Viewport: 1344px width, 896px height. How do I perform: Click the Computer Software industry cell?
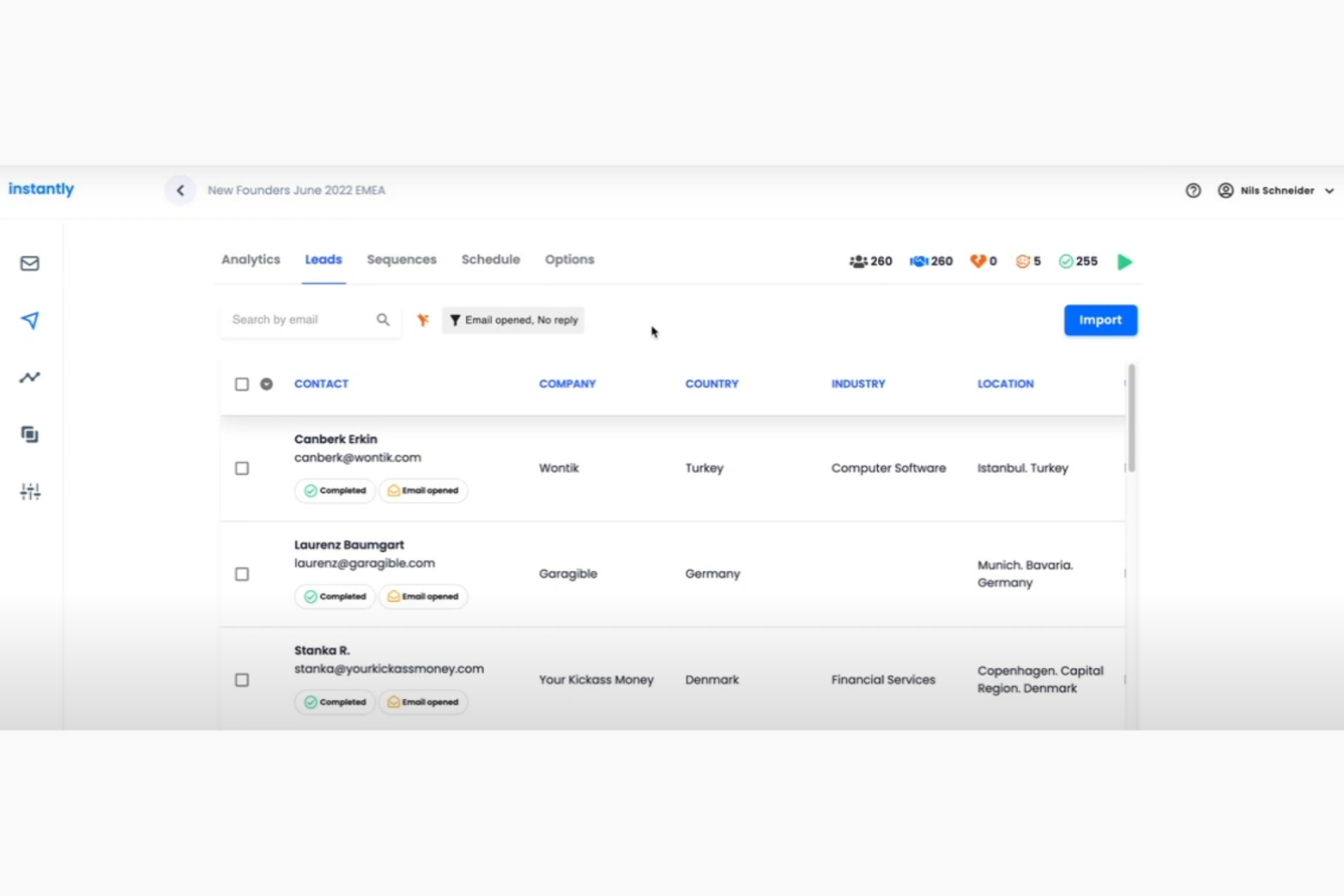pos(889,468)
